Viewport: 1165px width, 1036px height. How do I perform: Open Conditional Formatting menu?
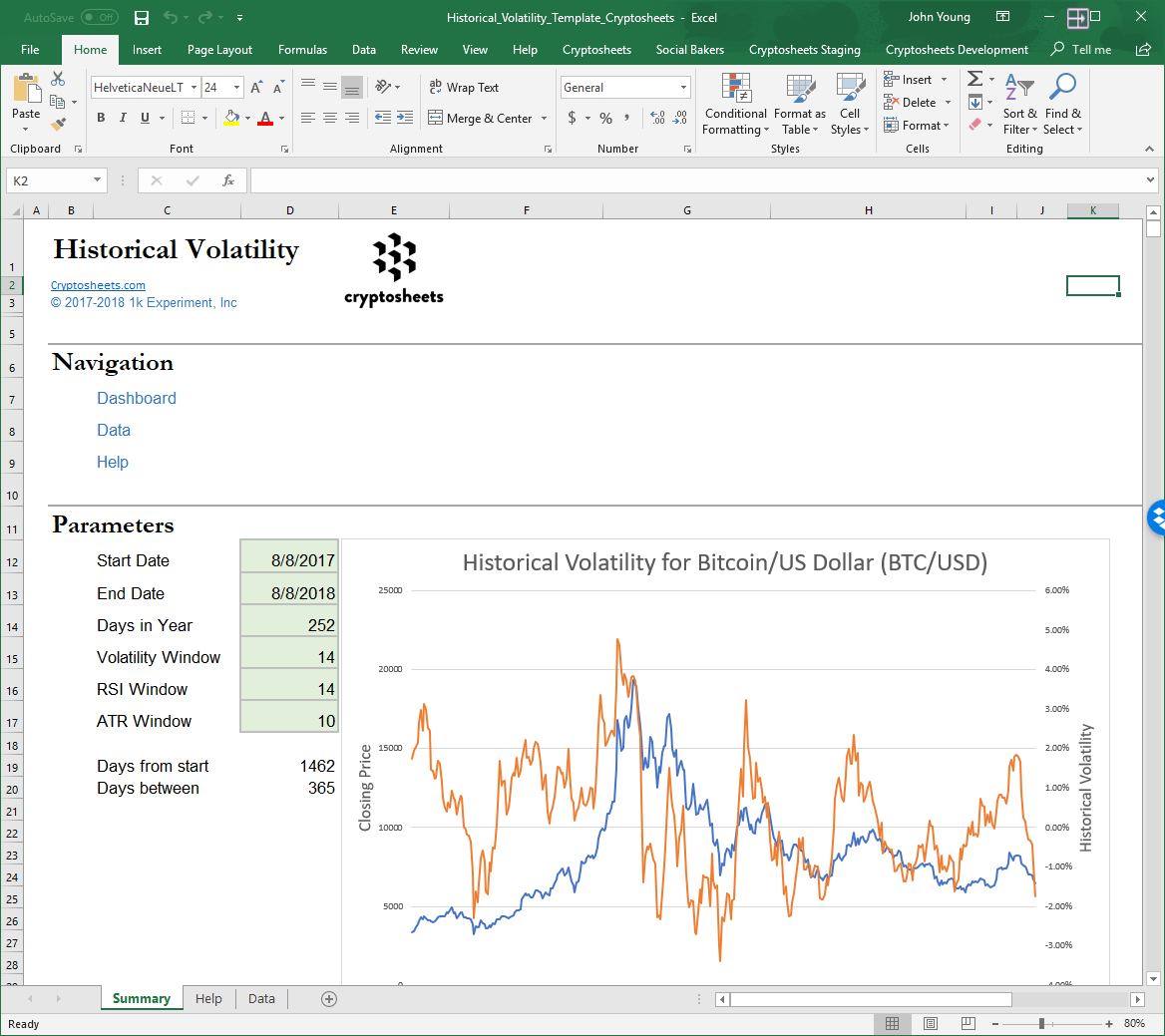point(735,105)
